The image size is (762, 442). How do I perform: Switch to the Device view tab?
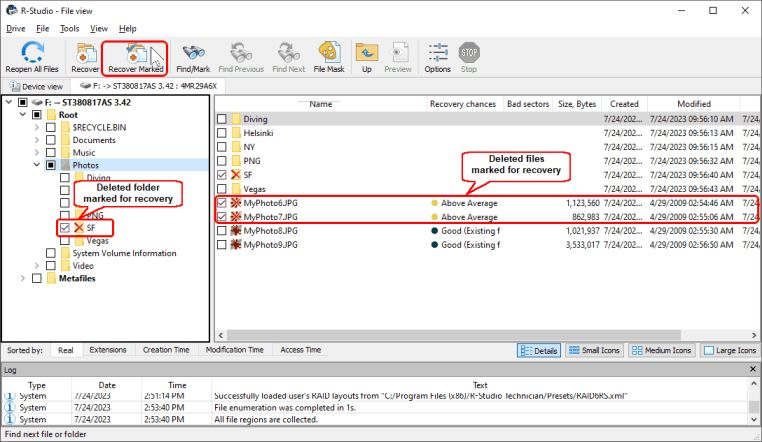(37, 86)
